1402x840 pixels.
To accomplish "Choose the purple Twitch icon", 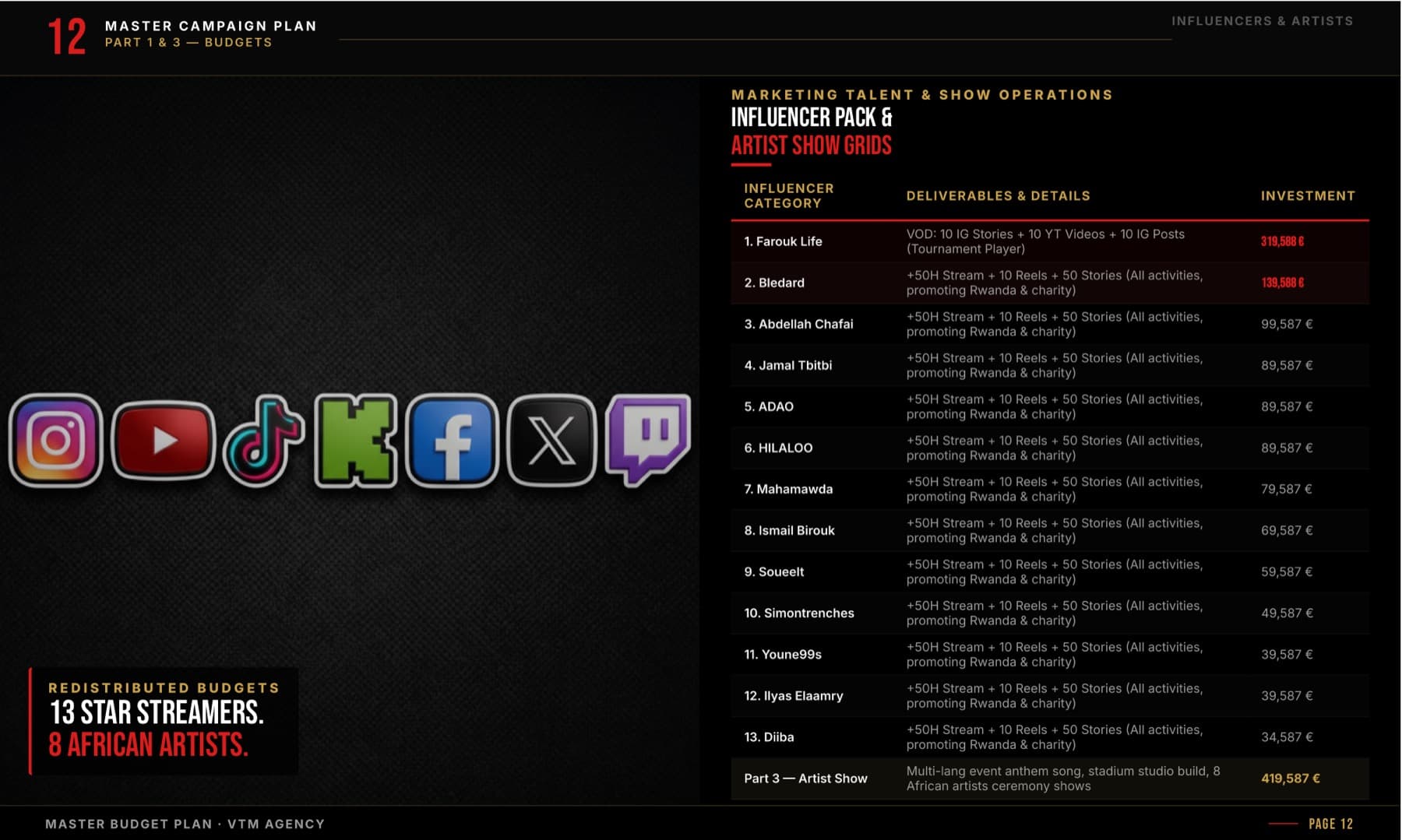I will [x=648, y=441].
